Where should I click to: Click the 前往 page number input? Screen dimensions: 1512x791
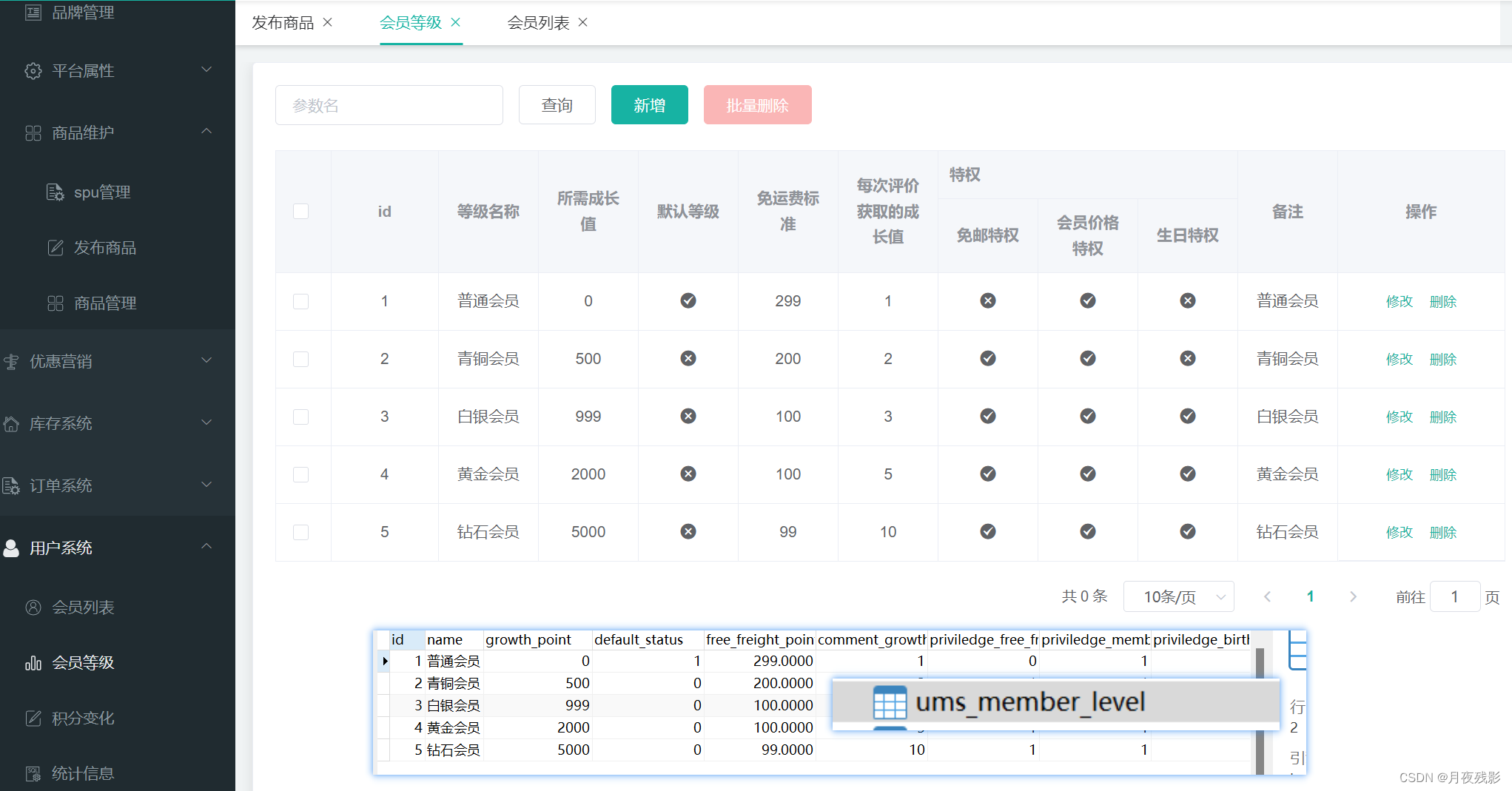[1454, 596]
